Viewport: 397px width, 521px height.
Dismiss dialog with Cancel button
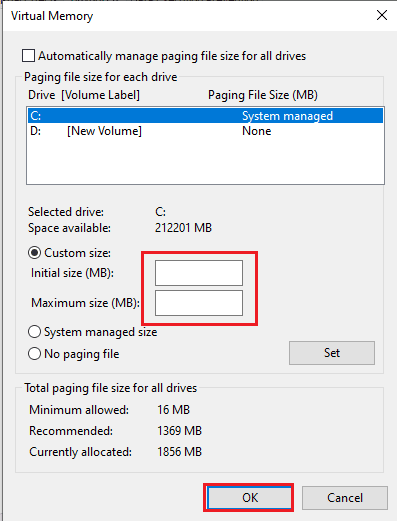coord(345,498)
